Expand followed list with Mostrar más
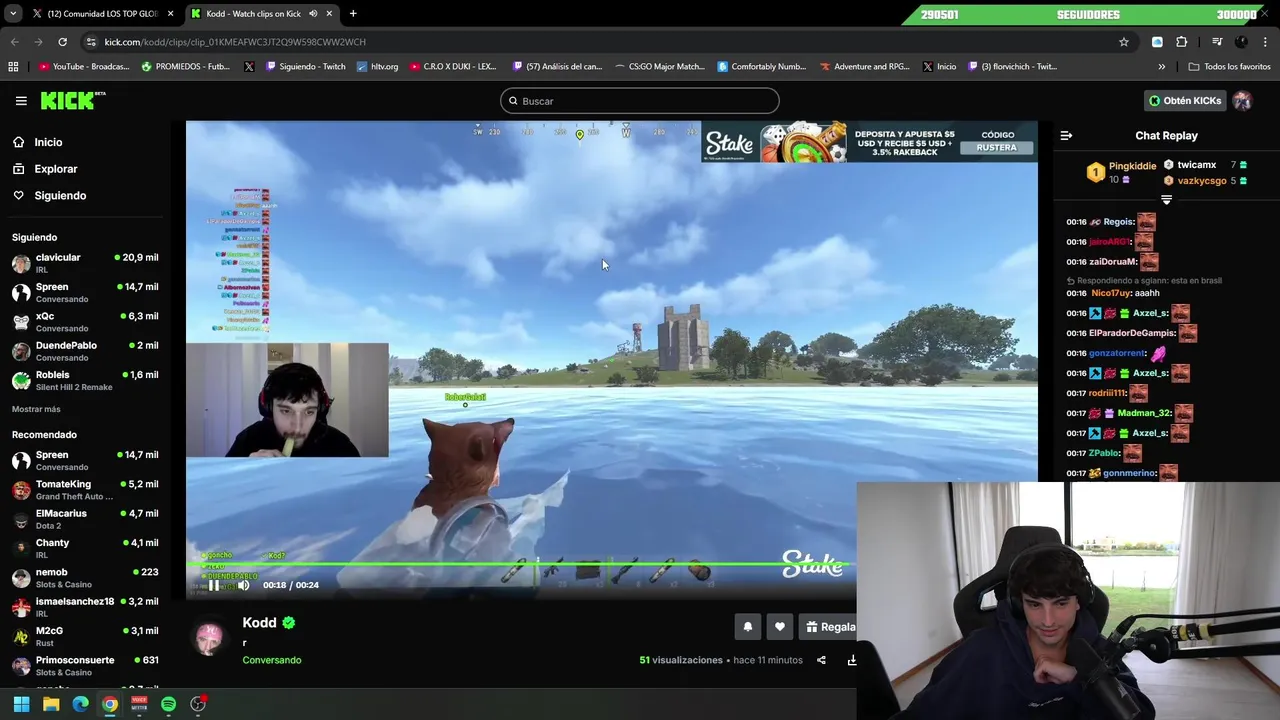 coord(36,409)
